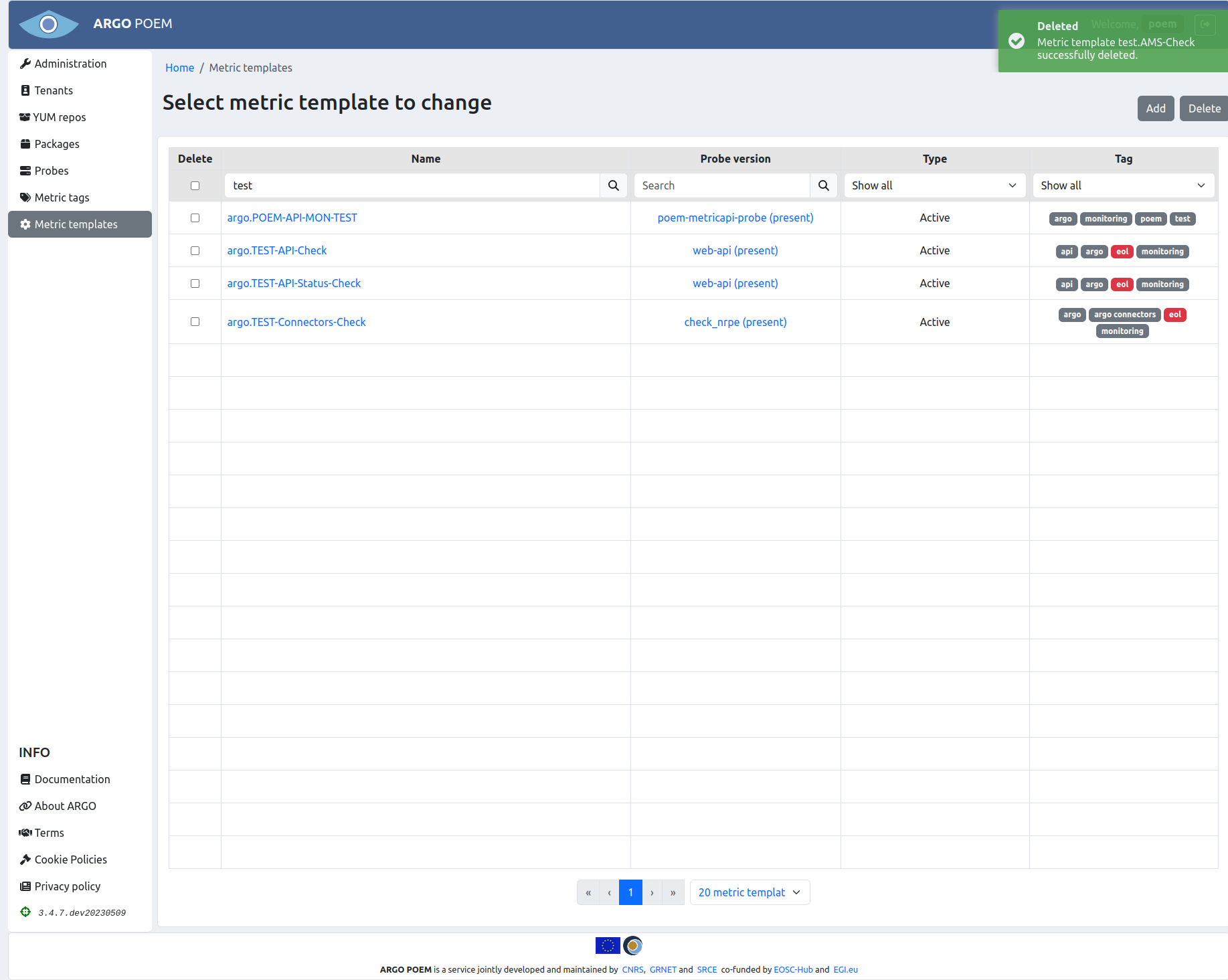Open the Administration section in sidebar
Viewport: 1228px width, 980px height.
coord(70,64)
